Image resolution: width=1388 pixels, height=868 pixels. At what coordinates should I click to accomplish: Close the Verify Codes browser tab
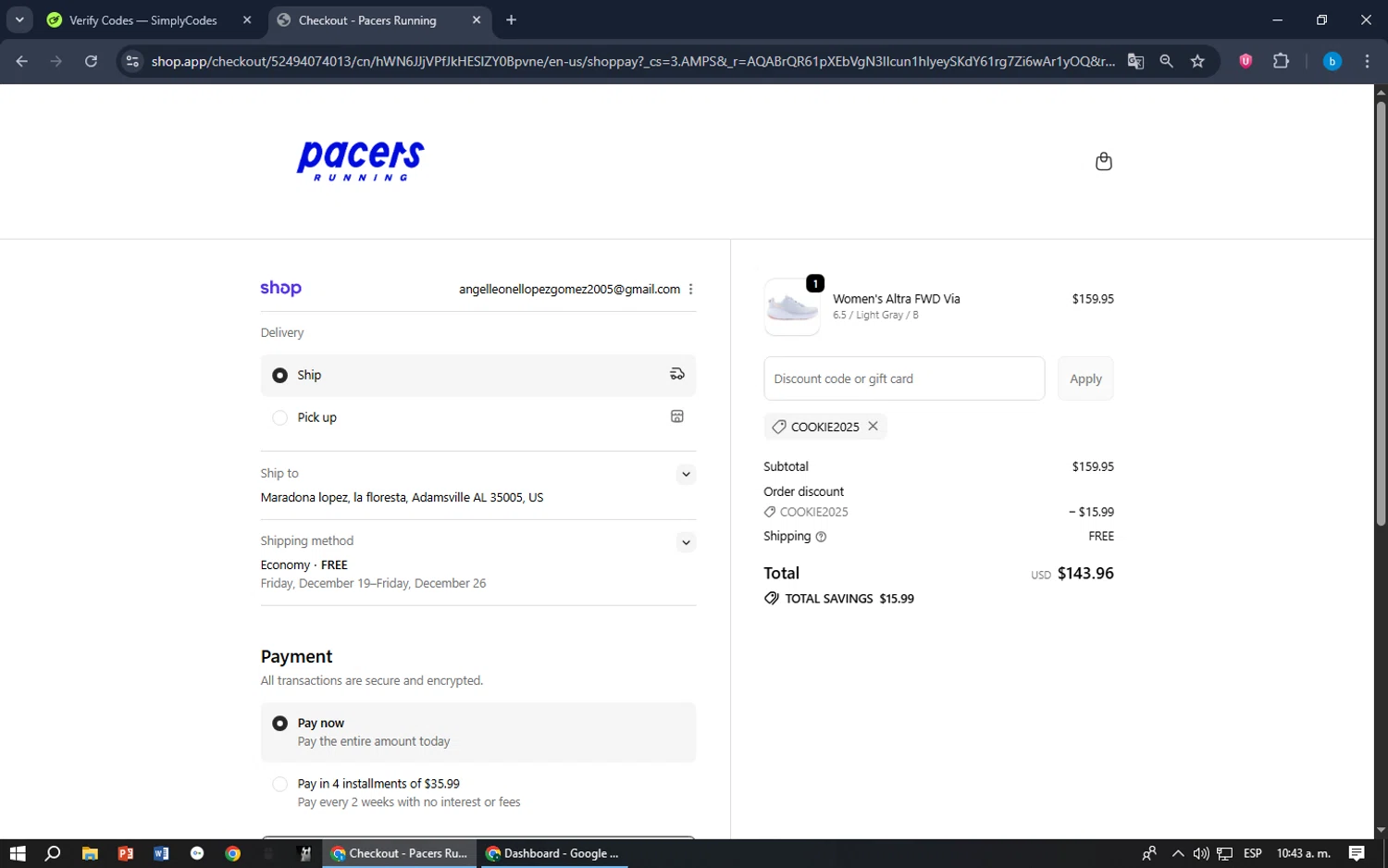[x=247, y=20]
